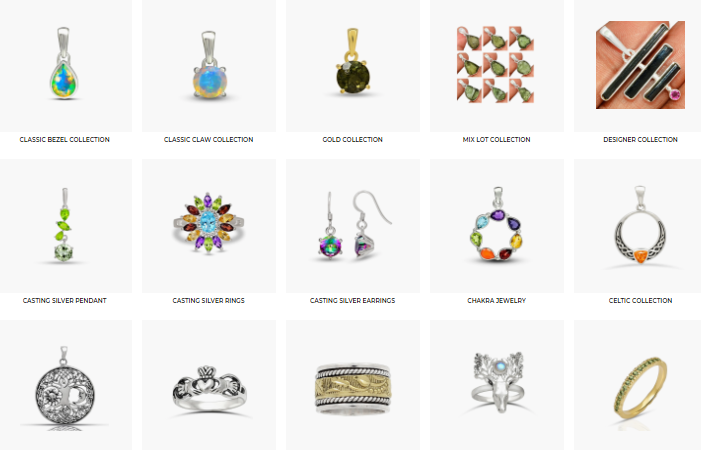The height and width of the screenshot is (450, 701).
Task: Click the Gold Collection text link
Action: (352, 139)
